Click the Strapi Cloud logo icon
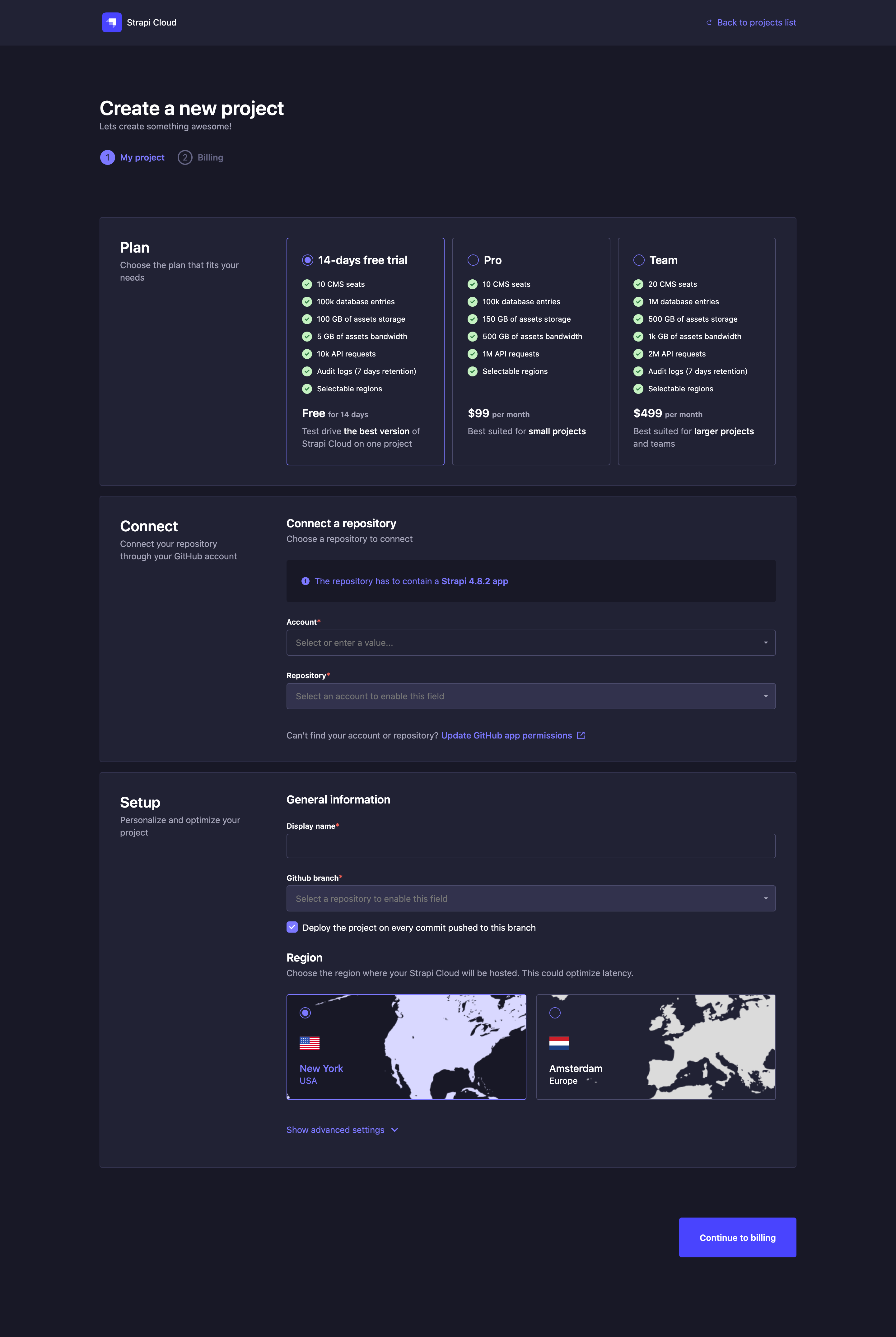896x1337 pixels. coord(111,22)
